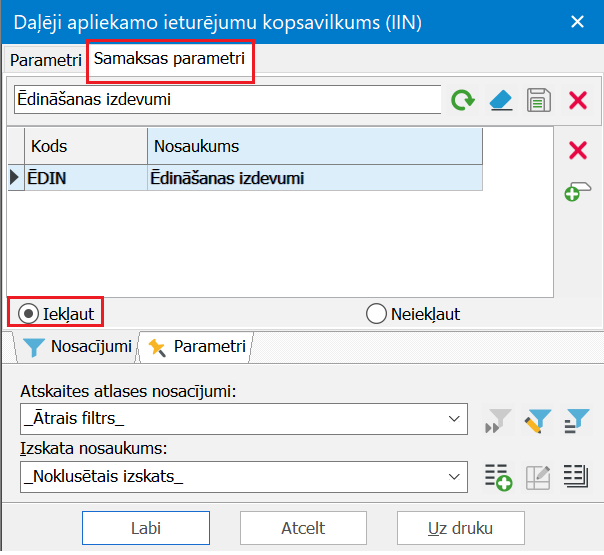Click the Ēdināšanas izdevumi name input field
The width and height of the screenshot is (604, 555).
click(x=228, y=99)
